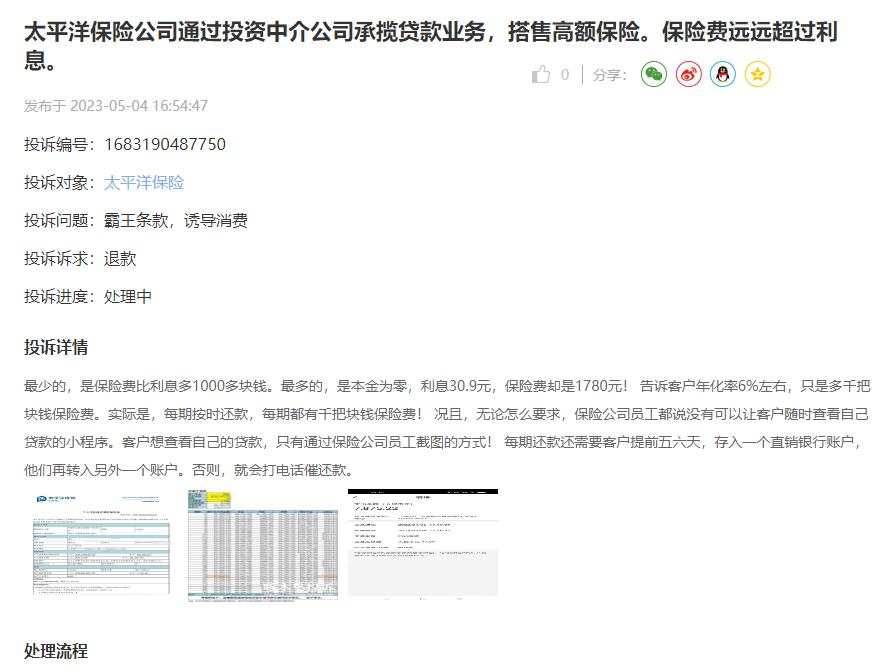The image size is (881, 672).
Task: Click the 处理中 complaint status
Action: [x=129, y=296]
